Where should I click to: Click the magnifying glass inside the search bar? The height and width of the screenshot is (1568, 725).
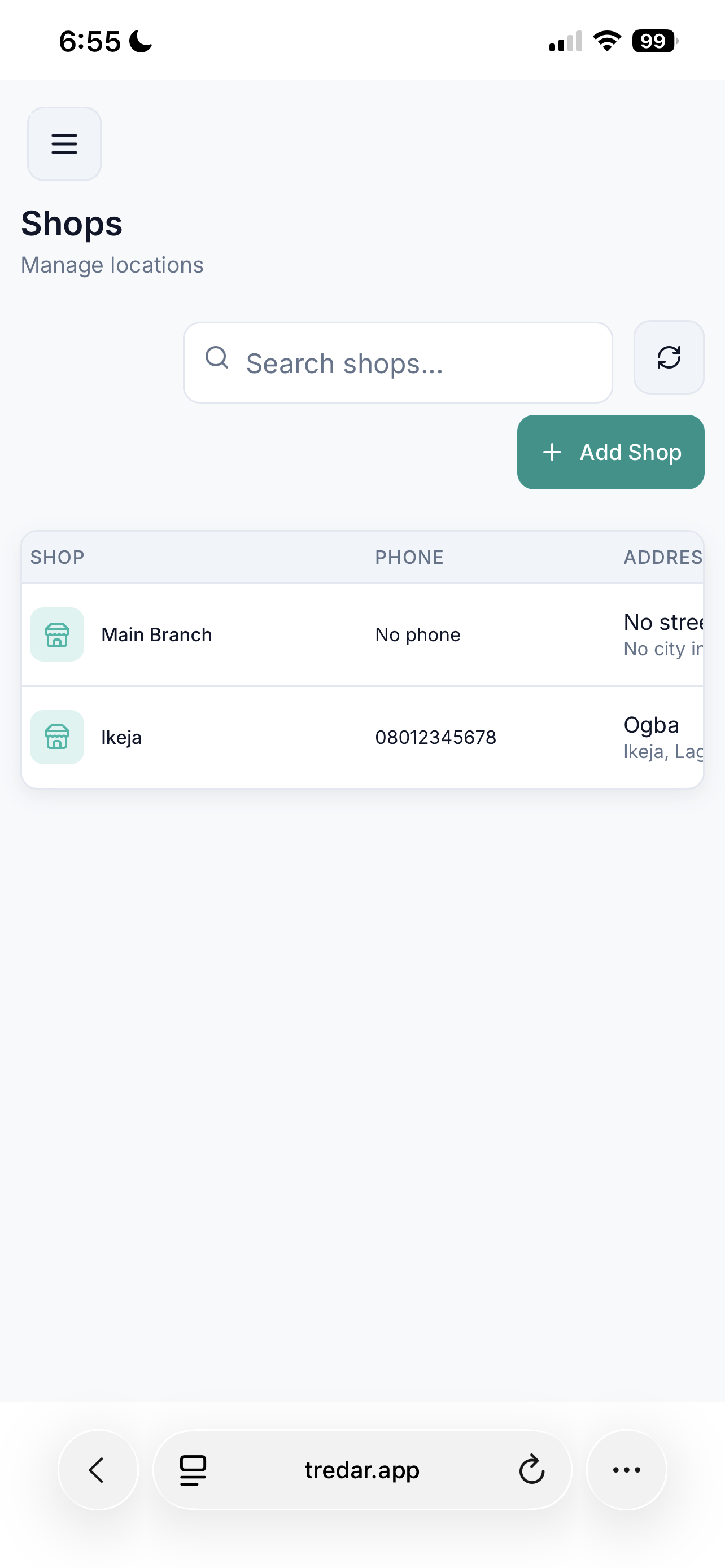pyautogui.click(x=217, y=358)
